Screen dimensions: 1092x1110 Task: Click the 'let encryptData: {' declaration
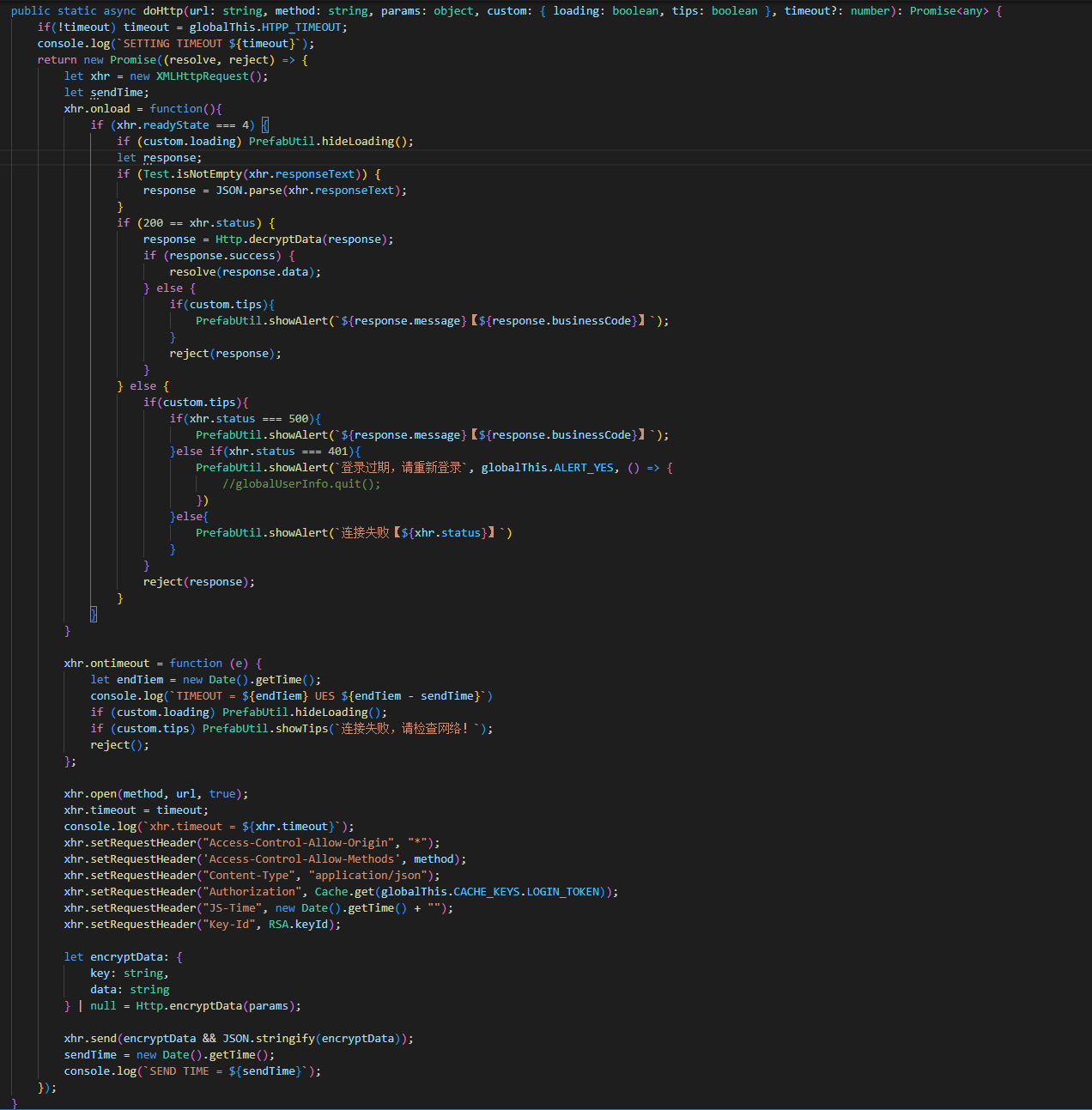(x=123, y=957)
